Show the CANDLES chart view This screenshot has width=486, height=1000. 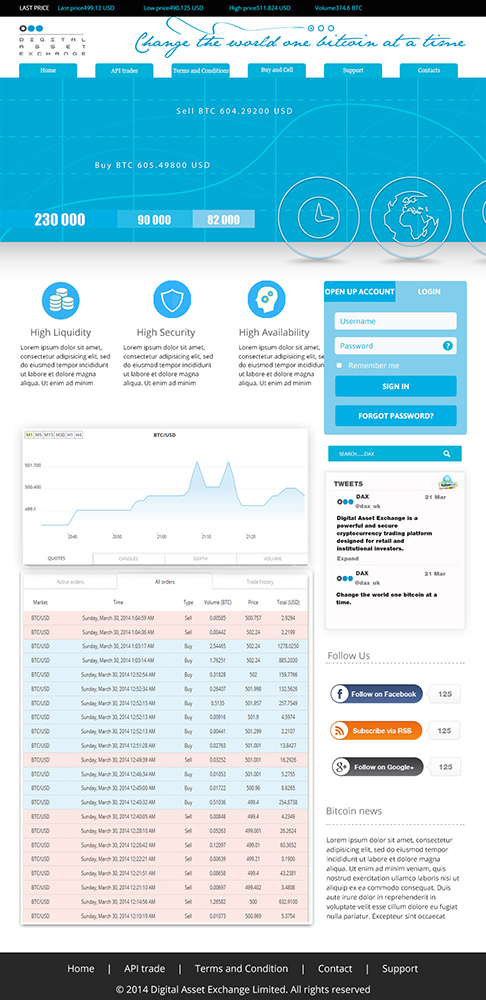tap(129, 559)
